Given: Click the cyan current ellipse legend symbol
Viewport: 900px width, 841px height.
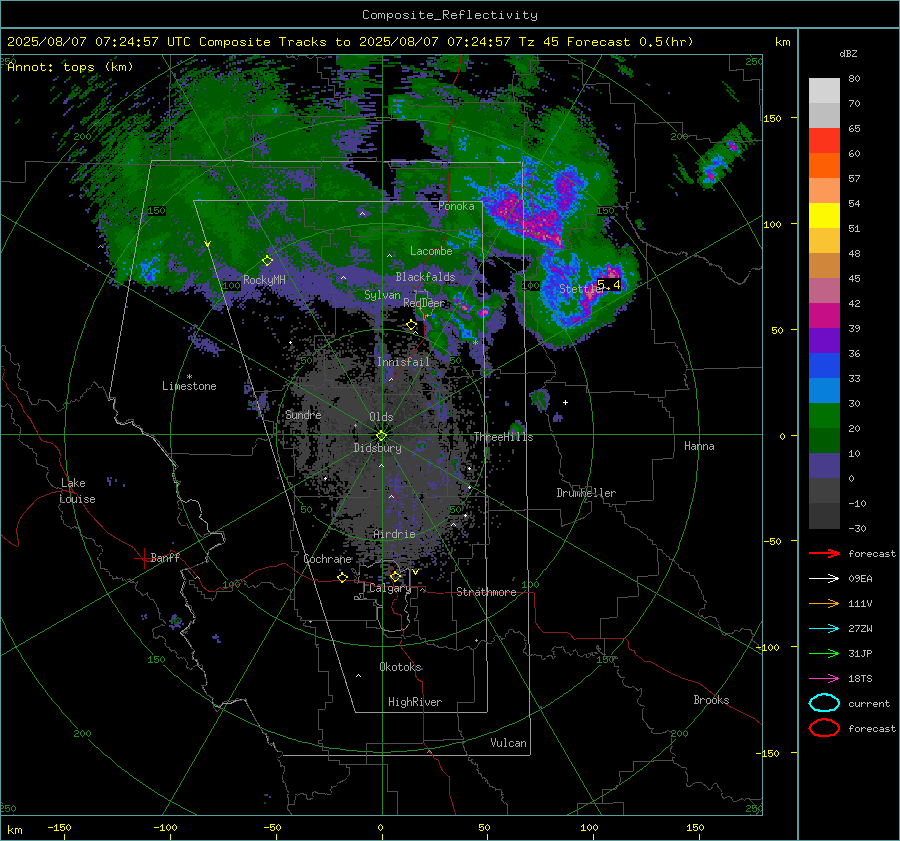Looking at the screenshot, I should [x=824, y=703].
